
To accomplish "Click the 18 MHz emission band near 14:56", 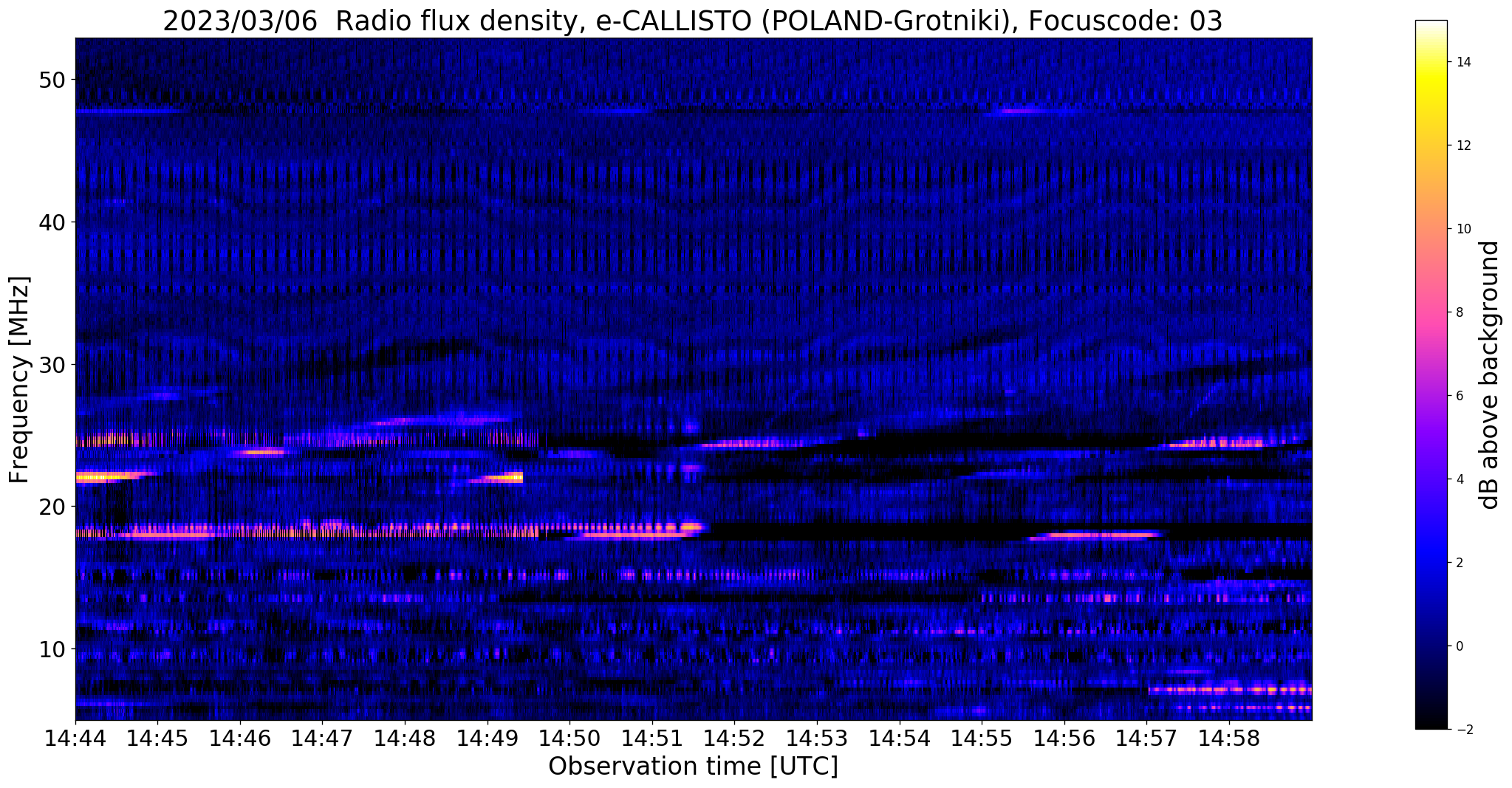I will point(1098,535).
